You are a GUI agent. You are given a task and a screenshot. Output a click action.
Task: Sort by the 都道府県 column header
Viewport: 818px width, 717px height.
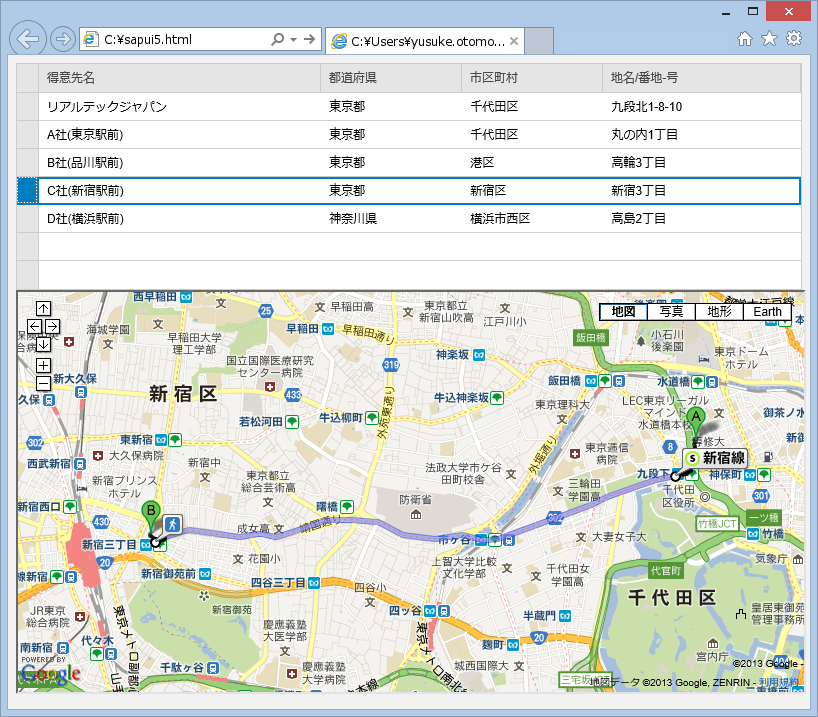tap(391, 78)
